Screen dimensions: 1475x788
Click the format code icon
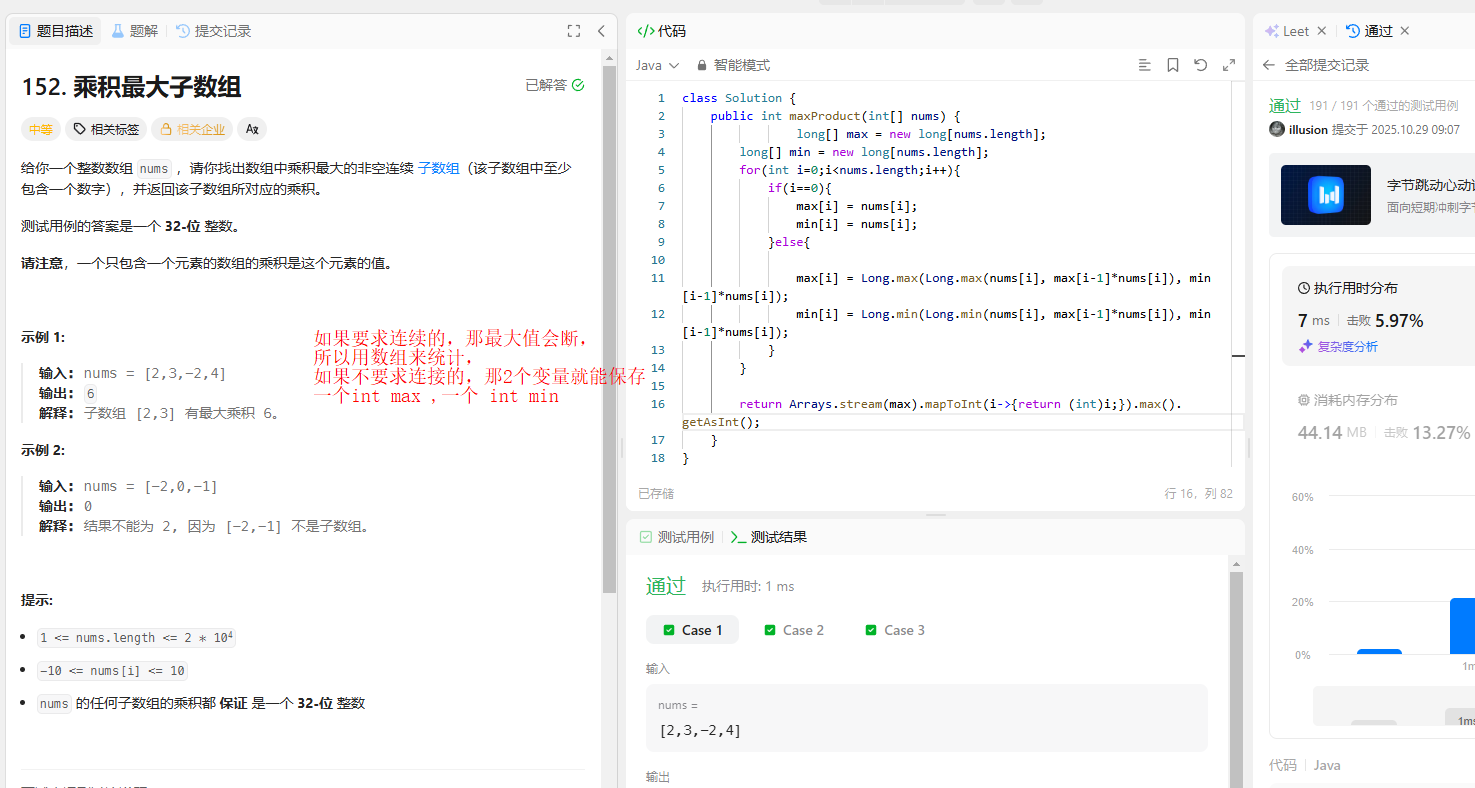pos(1145,65)
